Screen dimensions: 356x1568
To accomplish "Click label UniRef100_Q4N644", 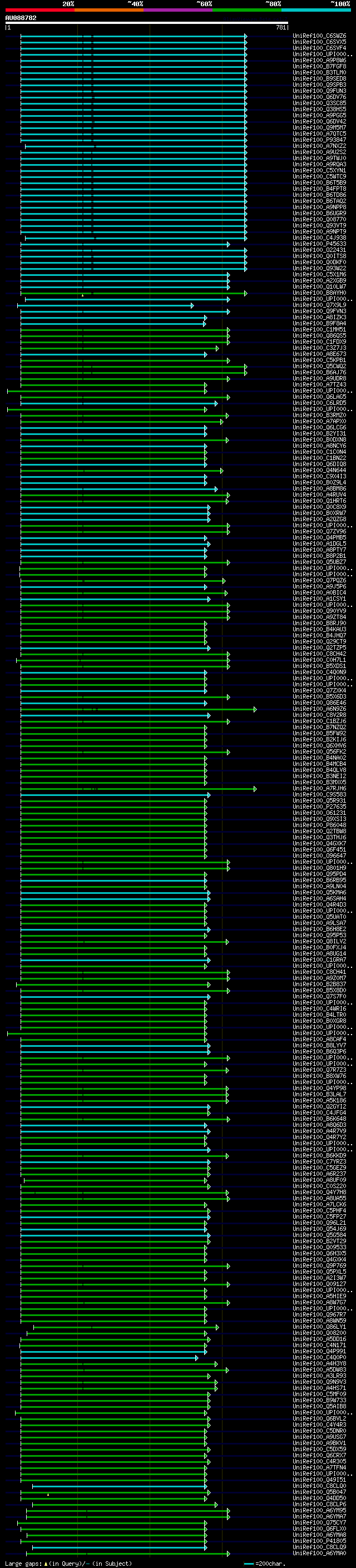I will (319, 471).
